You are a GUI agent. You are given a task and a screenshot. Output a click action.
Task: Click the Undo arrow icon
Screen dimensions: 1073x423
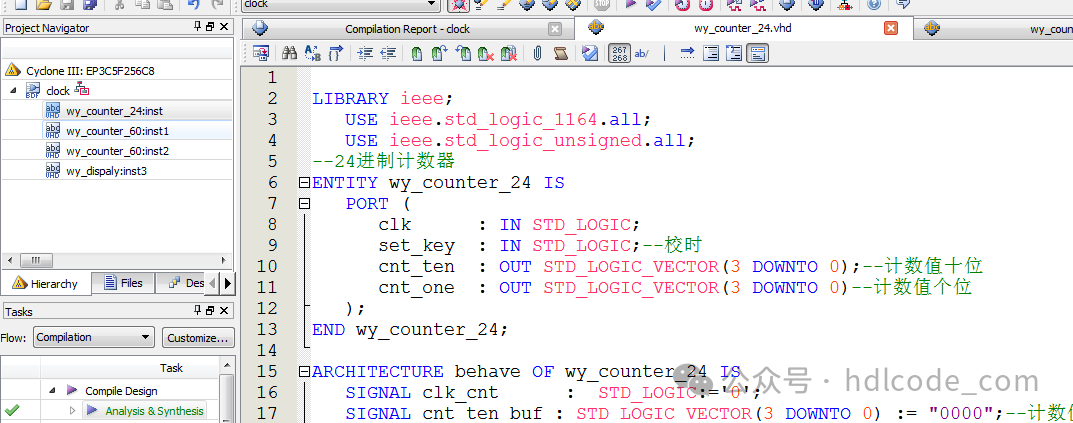click(194, 4)
